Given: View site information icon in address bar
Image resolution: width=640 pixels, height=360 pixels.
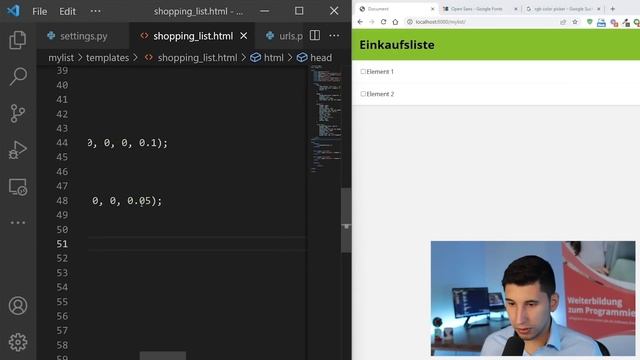Looking at the screenshot, I should point(410,22).
